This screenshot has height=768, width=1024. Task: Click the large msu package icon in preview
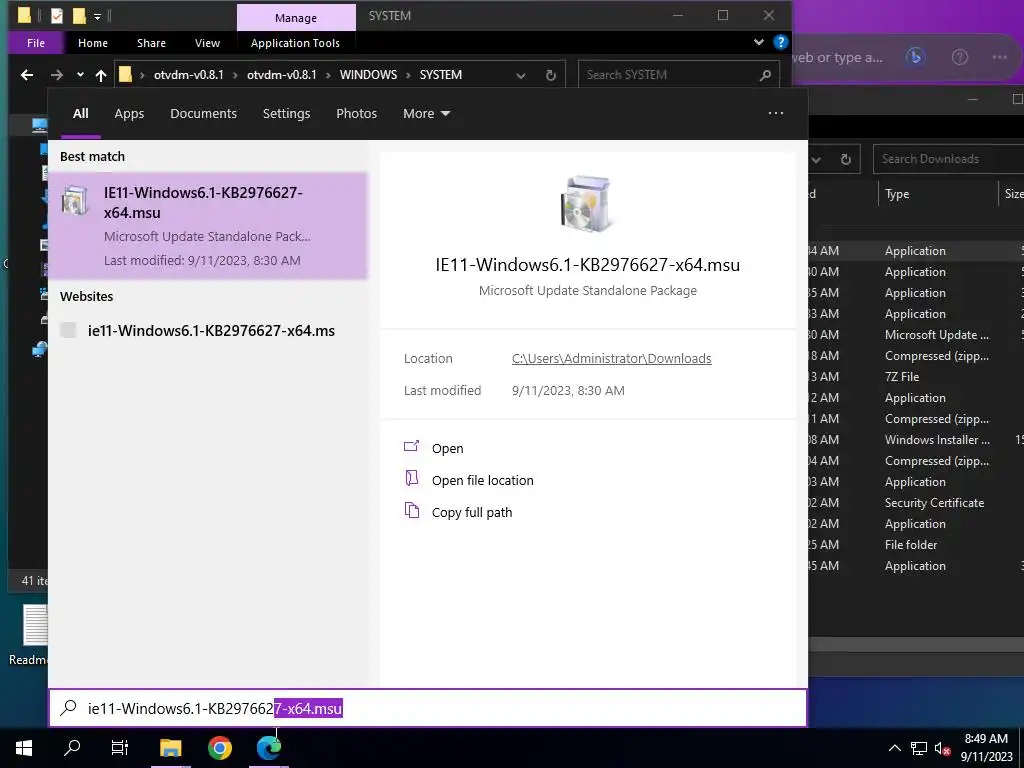(x=586, y=204)
